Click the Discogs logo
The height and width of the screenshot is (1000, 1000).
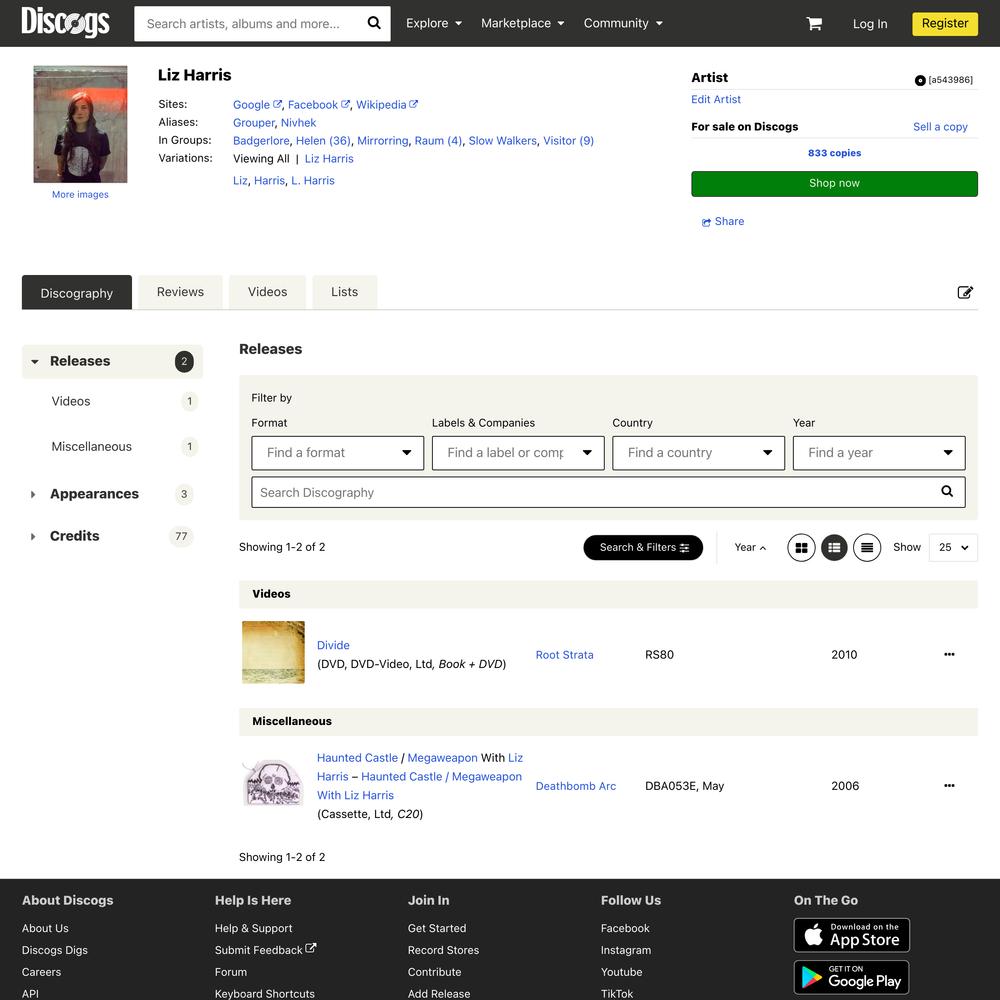(x=65, y=23)
